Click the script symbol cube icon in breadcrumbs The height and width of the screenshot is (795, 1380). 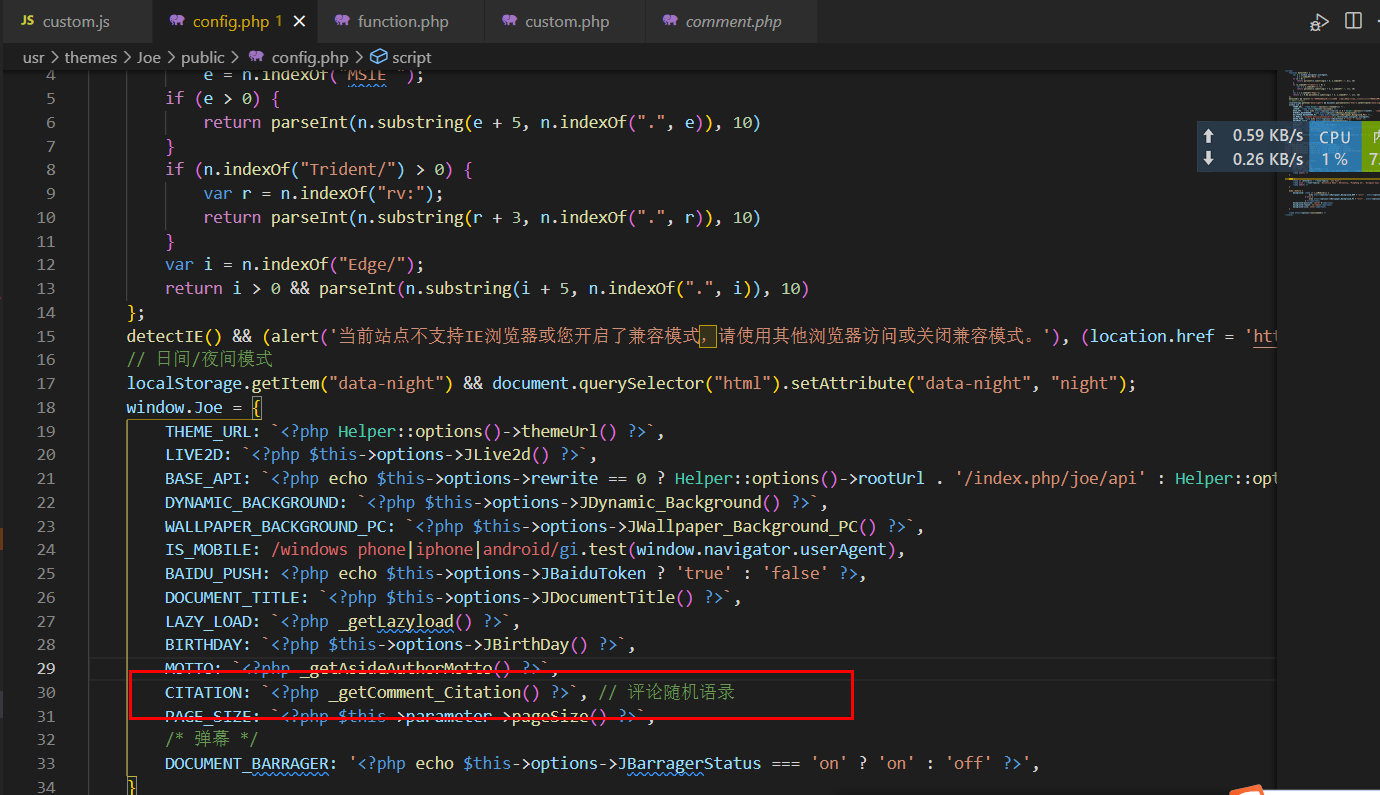(x=378, y=57)
